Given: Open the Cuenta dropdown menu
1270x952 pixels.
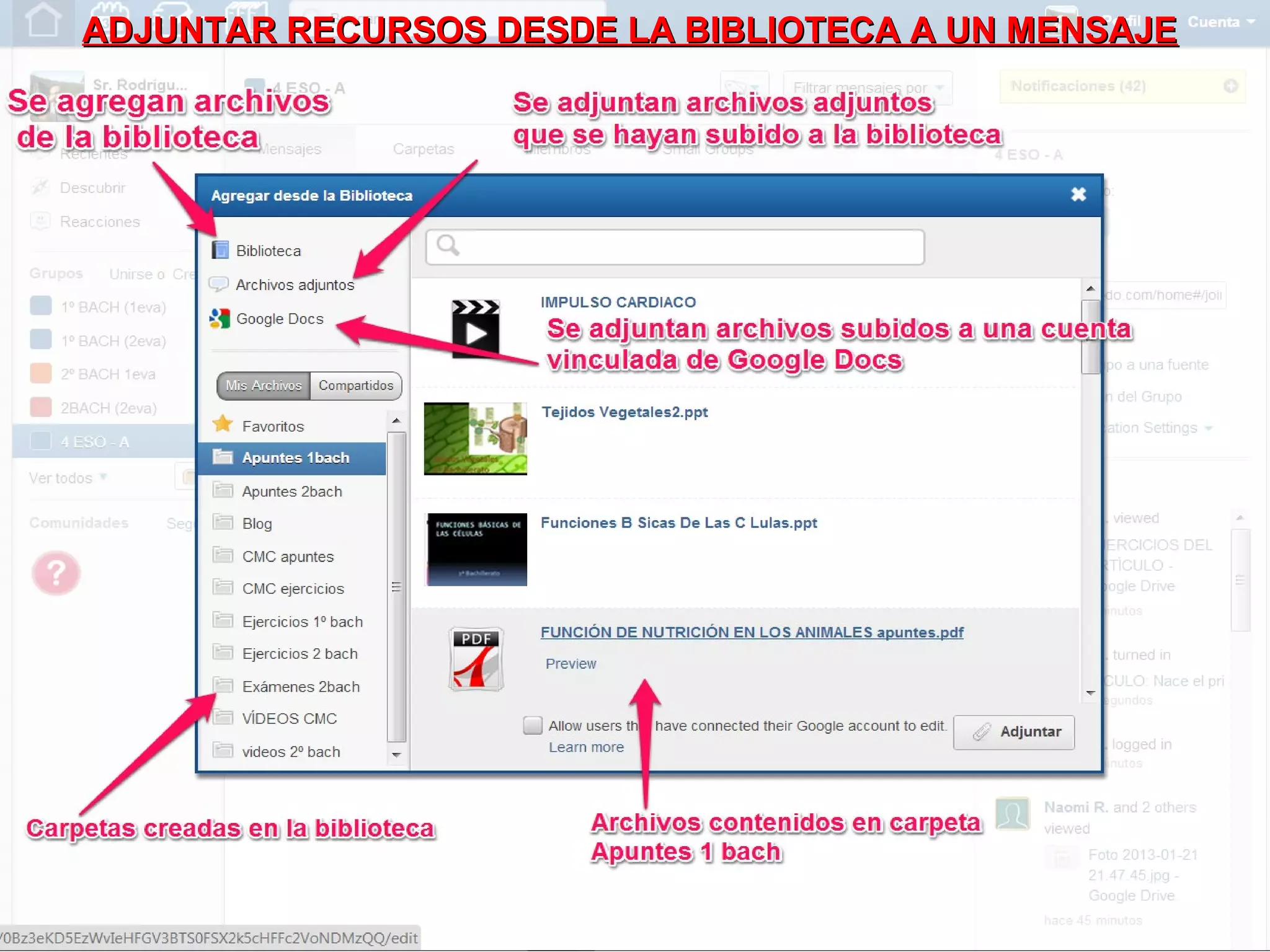Looking at the screenshot, I should (x=1221, y=22).
